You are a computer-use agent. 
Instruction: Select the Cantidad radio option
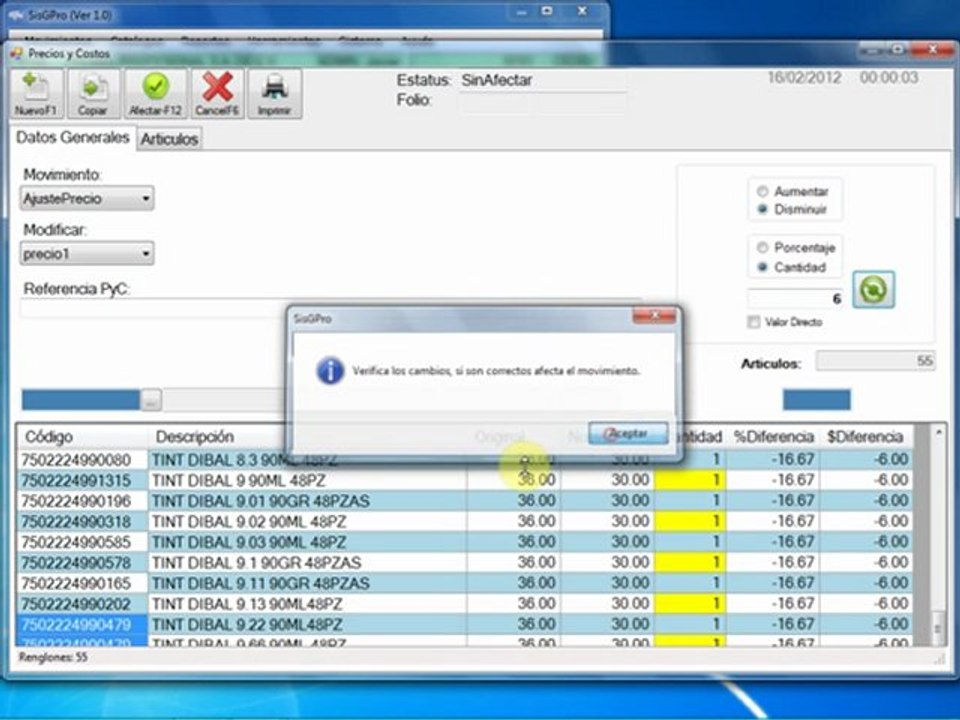tap(762, 267)
